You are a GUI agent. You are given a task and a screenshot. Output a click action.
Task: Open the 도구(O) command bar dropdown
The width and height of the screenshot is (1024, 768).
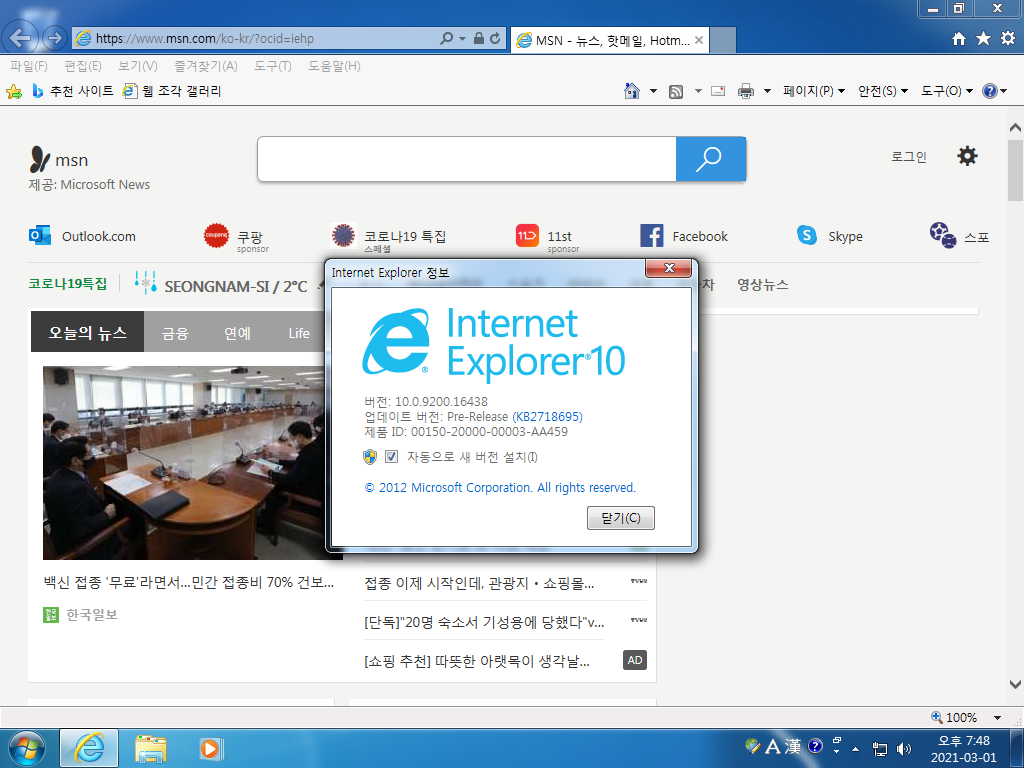coord(946,91)
